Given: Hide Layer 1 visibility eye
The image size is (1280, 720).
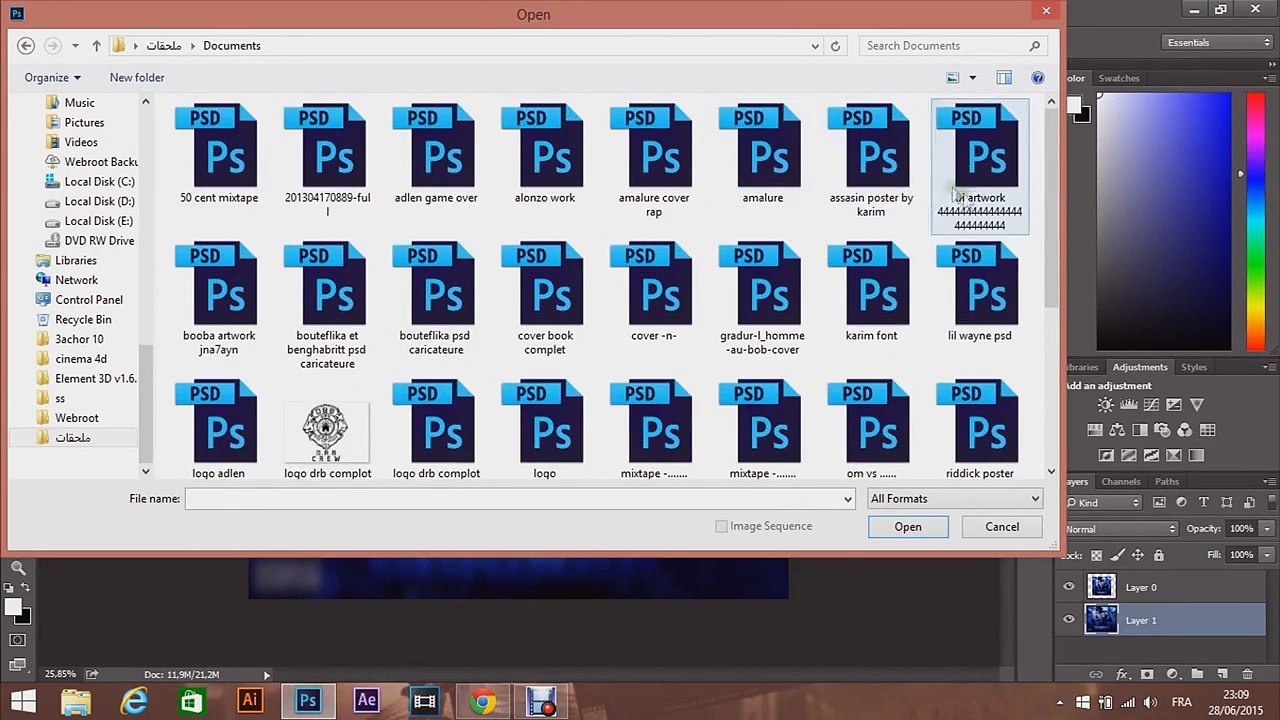Looking at the screenshot, I should (x=1069, y=621).
